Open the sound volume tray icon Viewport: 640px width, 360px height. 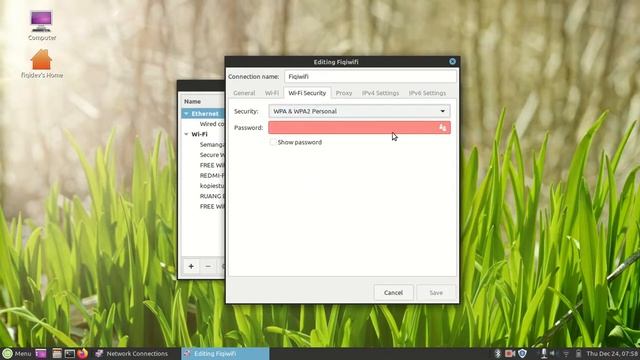coord(553,353)
